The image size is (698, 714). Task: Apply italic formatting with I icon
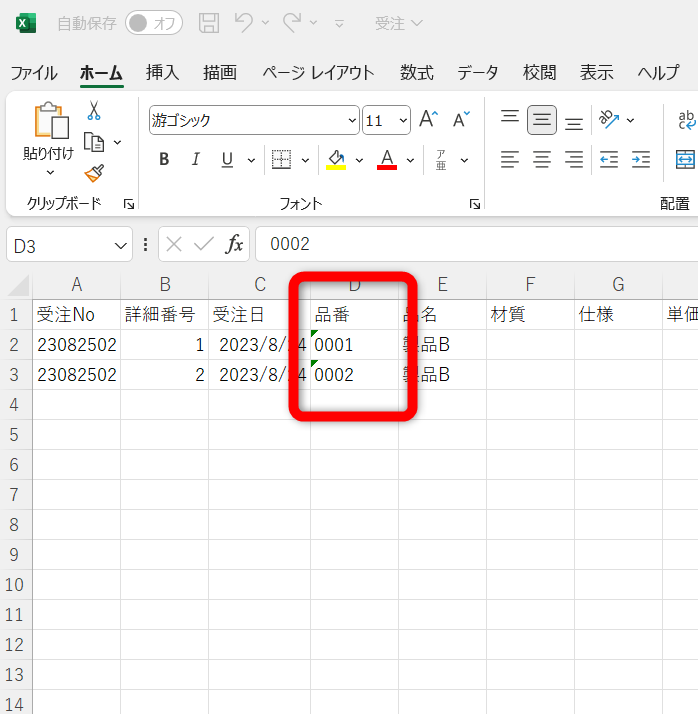point(196,159)
